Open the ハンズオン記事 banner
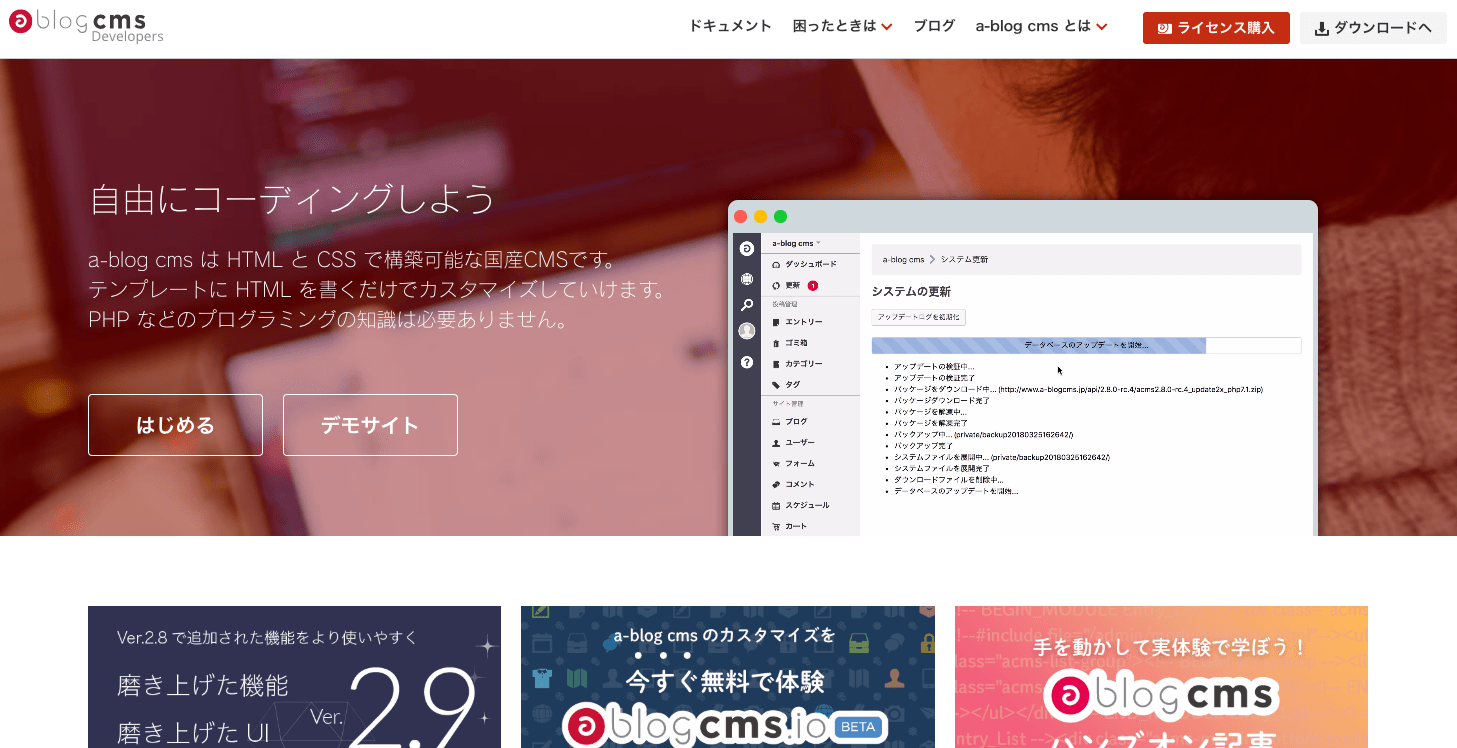Image resolution: width=1457 pixels, height=748 pixels. [x=1161, y=677]
